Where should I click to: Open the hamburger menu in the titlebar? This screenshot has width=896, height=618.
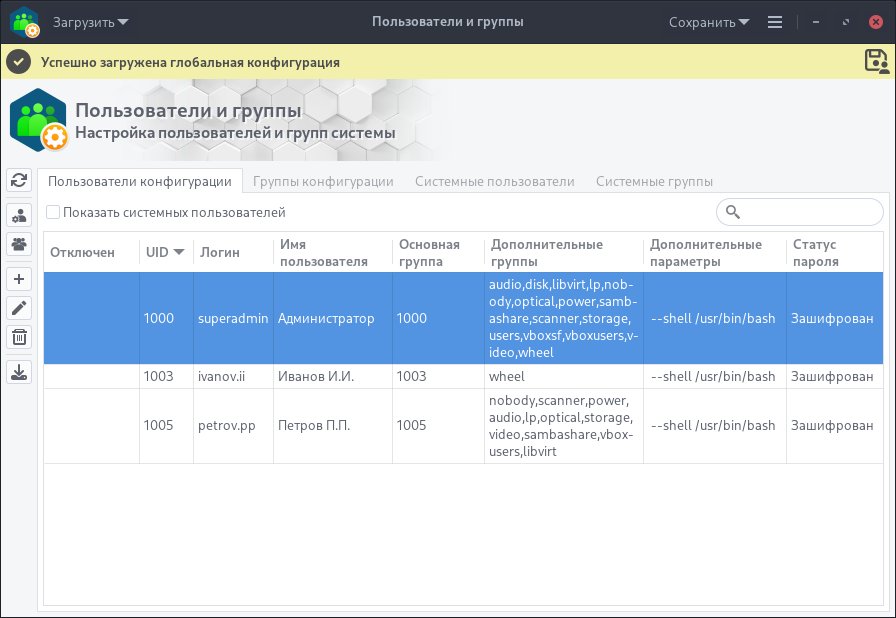775,21
